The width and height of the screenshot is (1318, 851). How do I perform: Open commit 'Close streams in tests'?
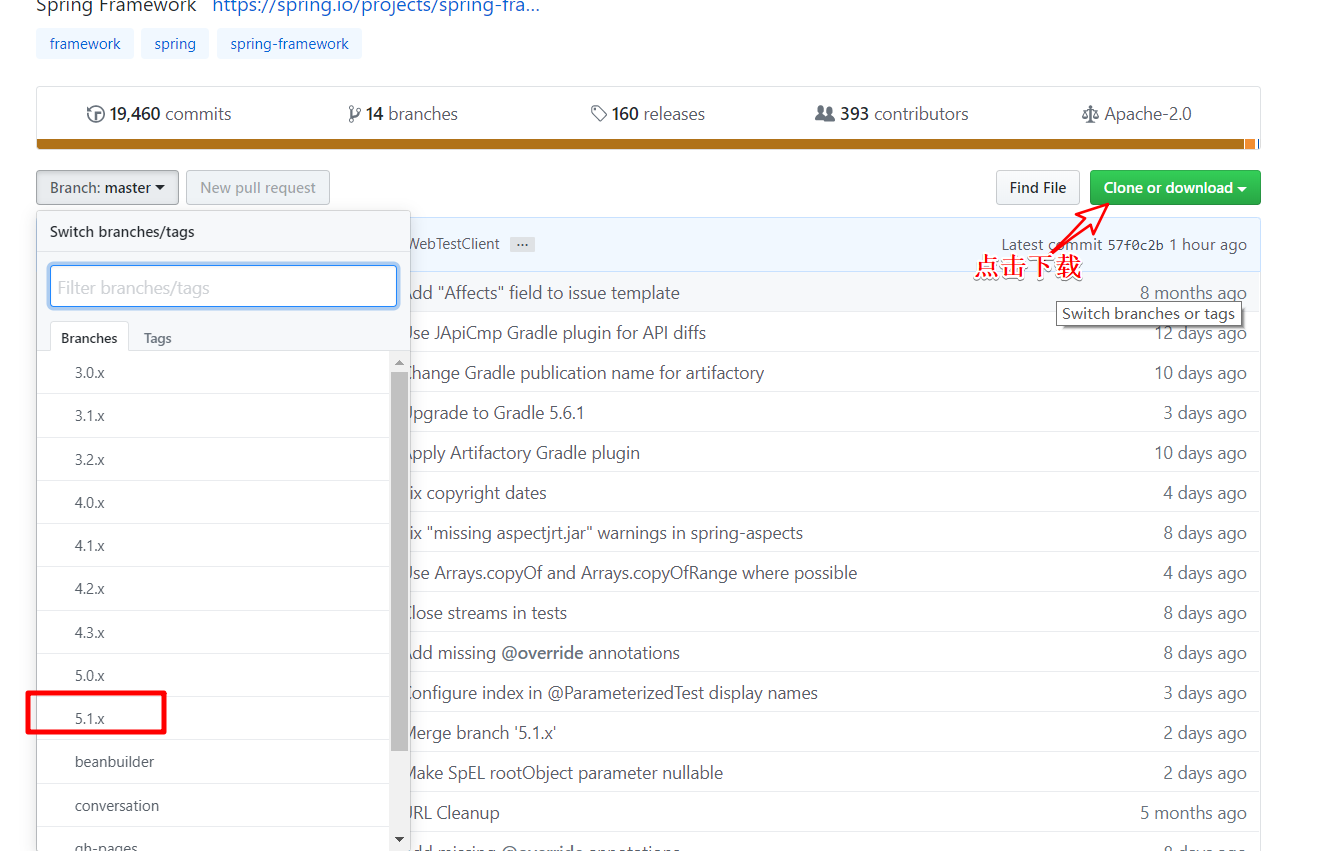[x=487, y=613]
